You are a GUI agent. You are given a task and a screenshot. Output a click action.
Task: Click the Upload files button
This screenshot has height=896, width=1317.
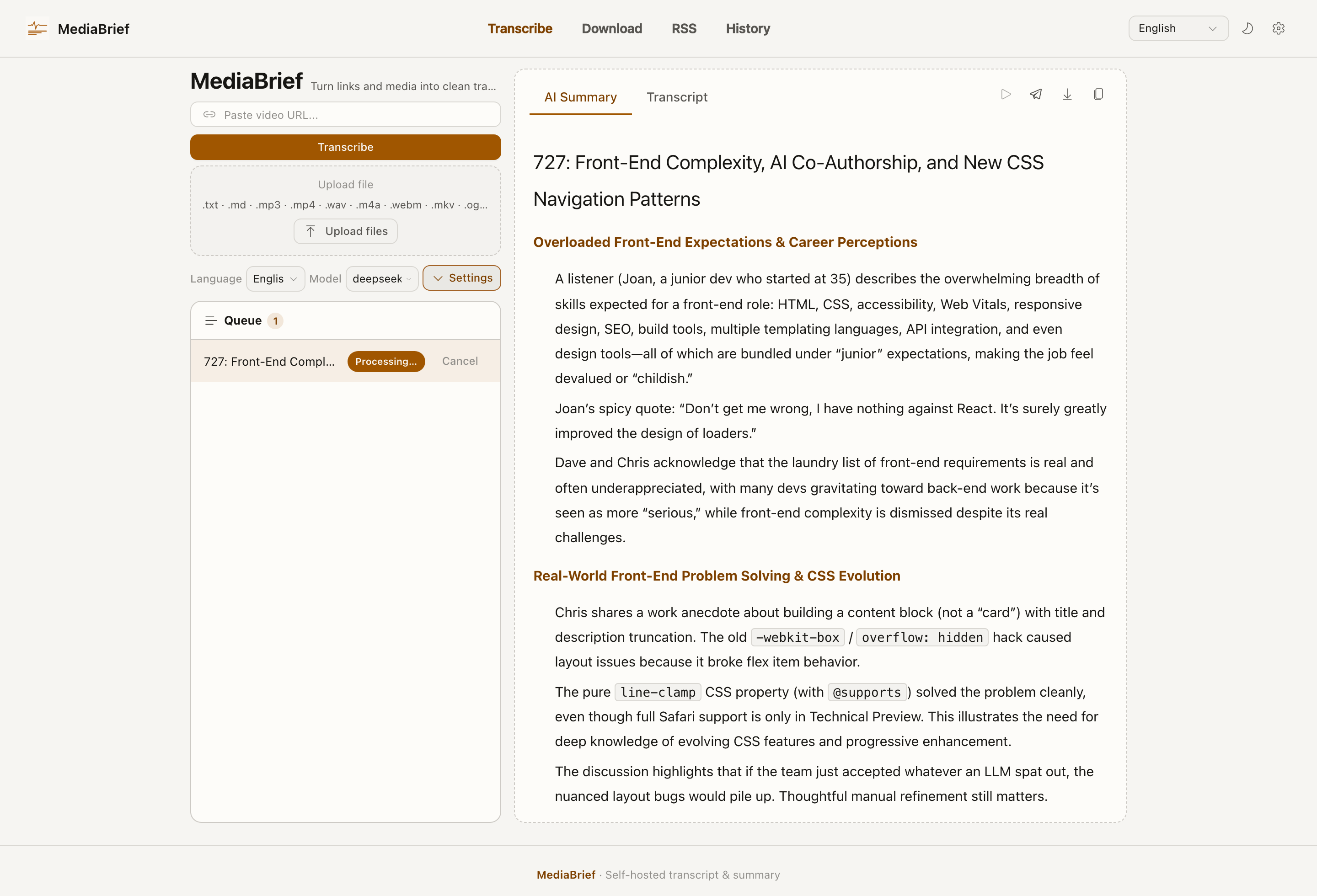346,231
